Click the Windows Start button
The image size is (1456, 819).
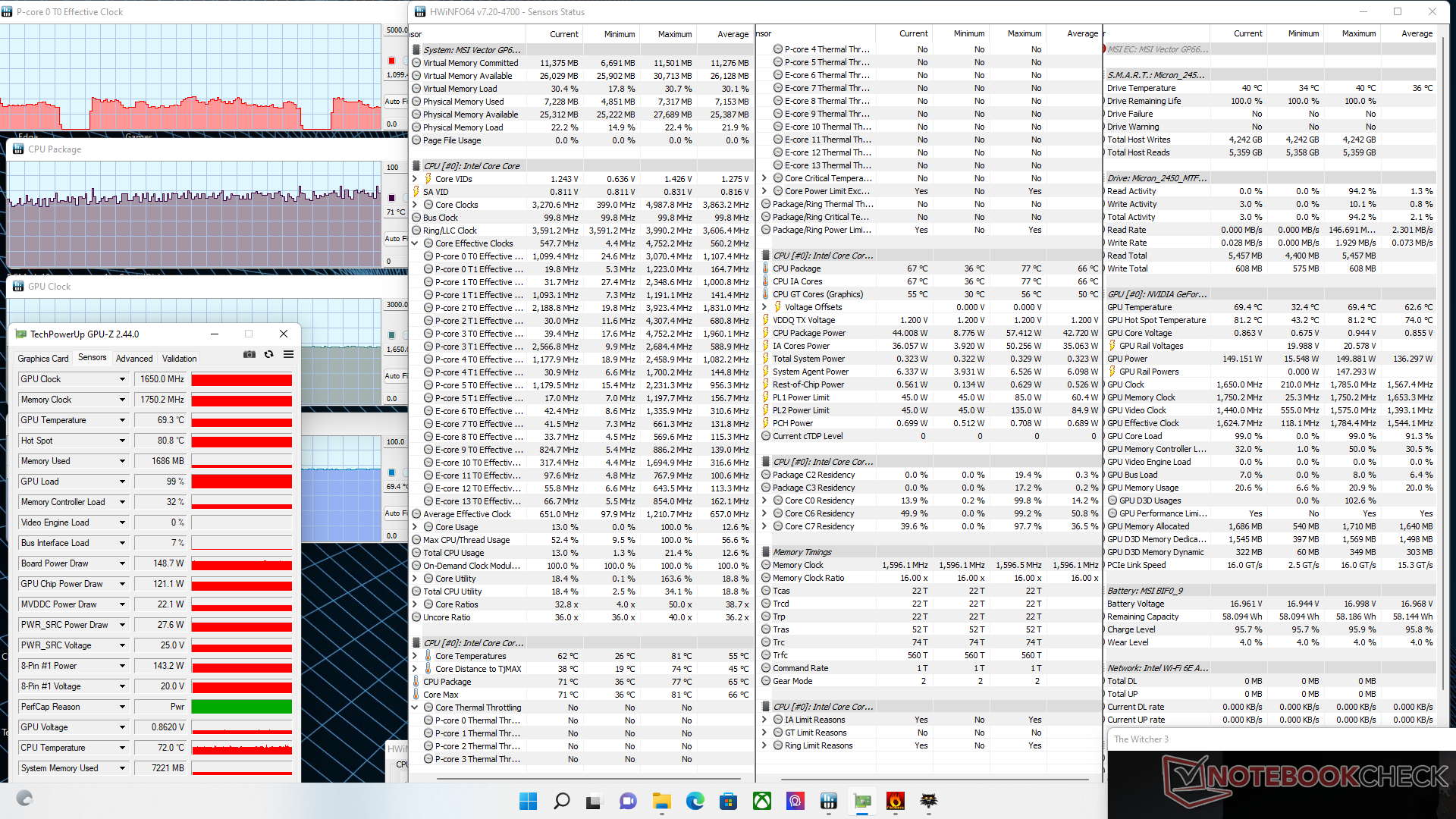click(528, 801)
